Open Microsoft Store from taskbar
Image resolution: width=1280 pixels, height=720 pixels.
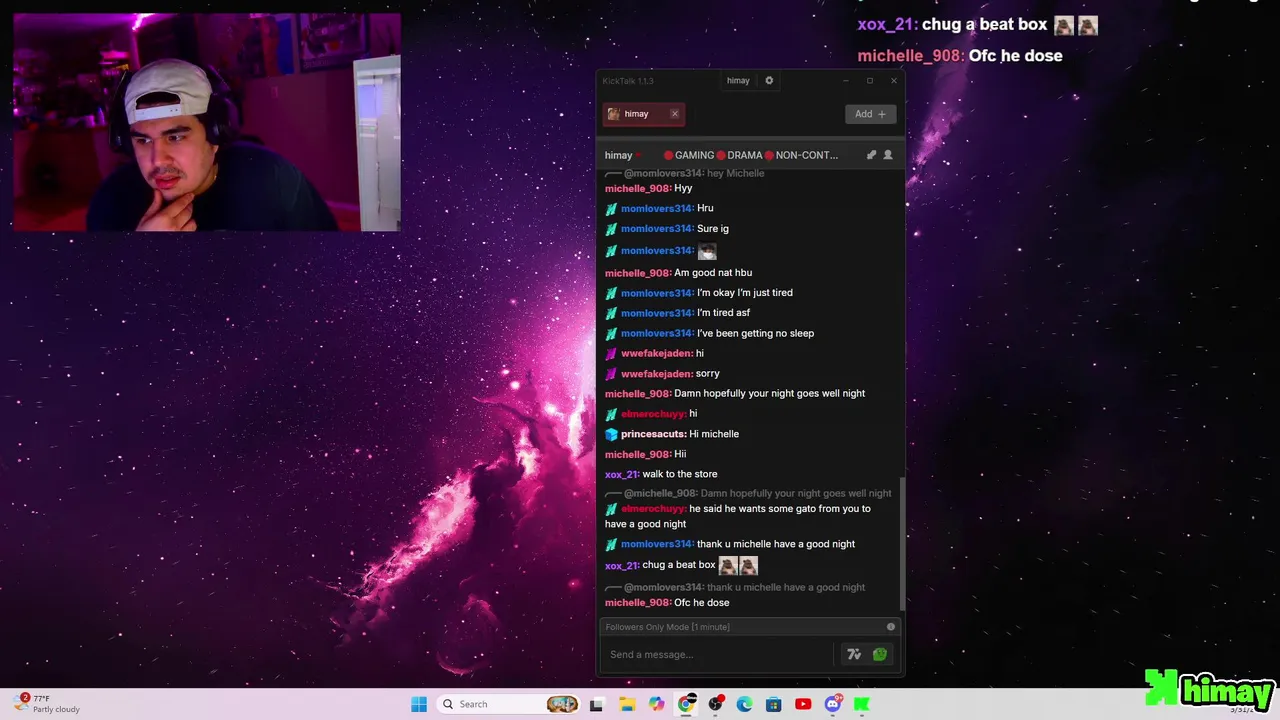click(x=773, y=704)
